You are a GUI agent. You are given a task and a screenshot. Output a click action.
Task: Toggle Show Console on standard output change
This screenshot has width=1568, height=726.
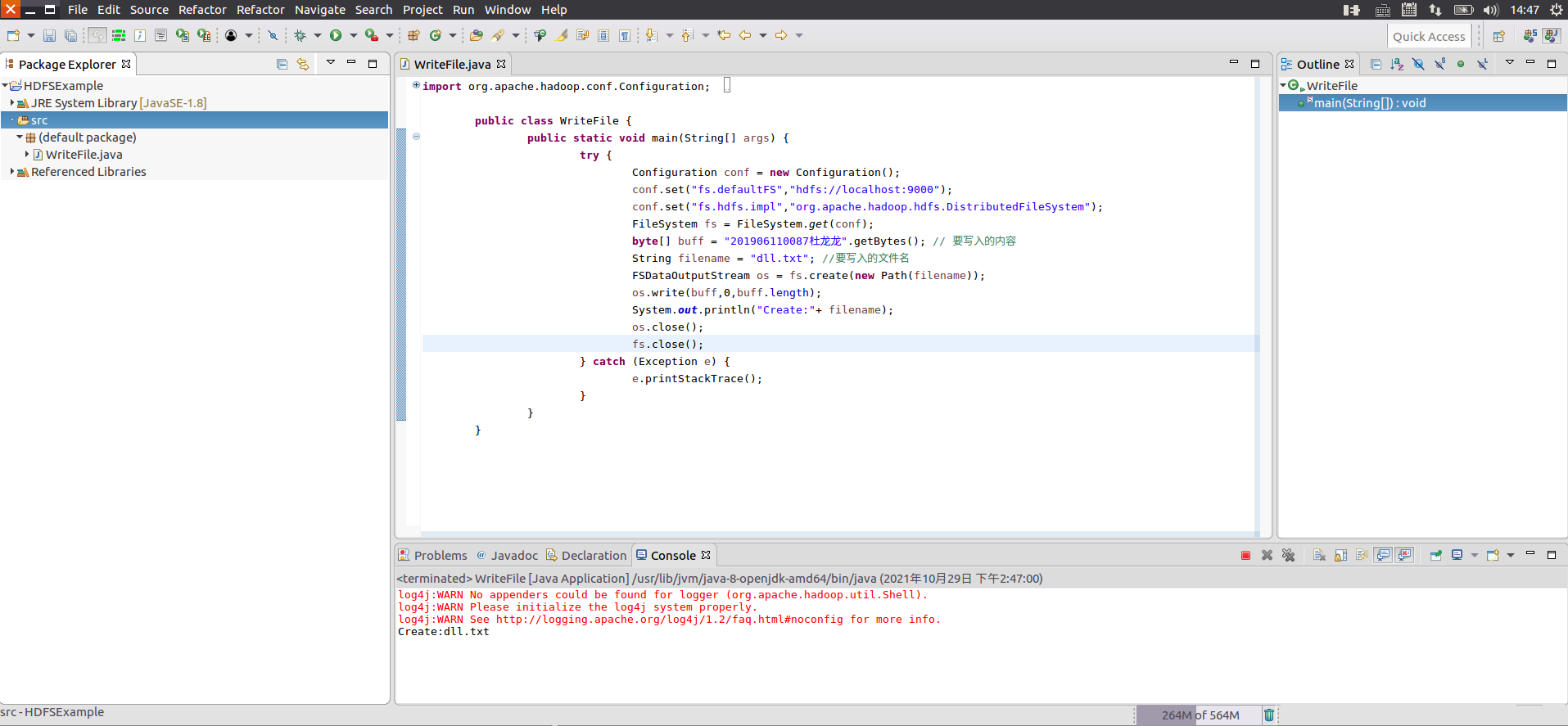[1383, 556]
